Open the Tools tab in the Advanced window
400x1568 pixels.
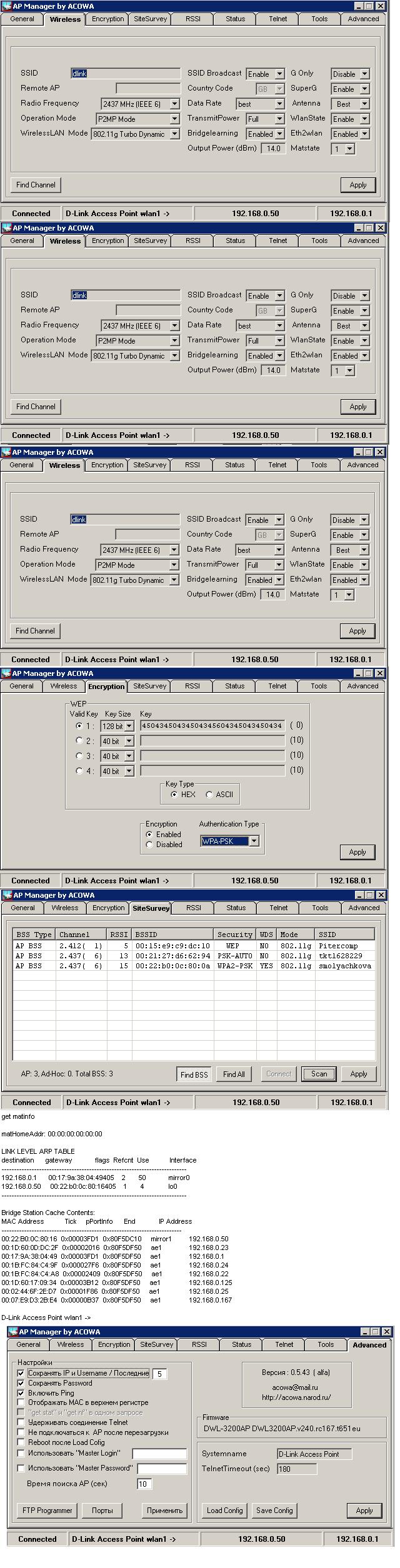tap(326, 1344)
